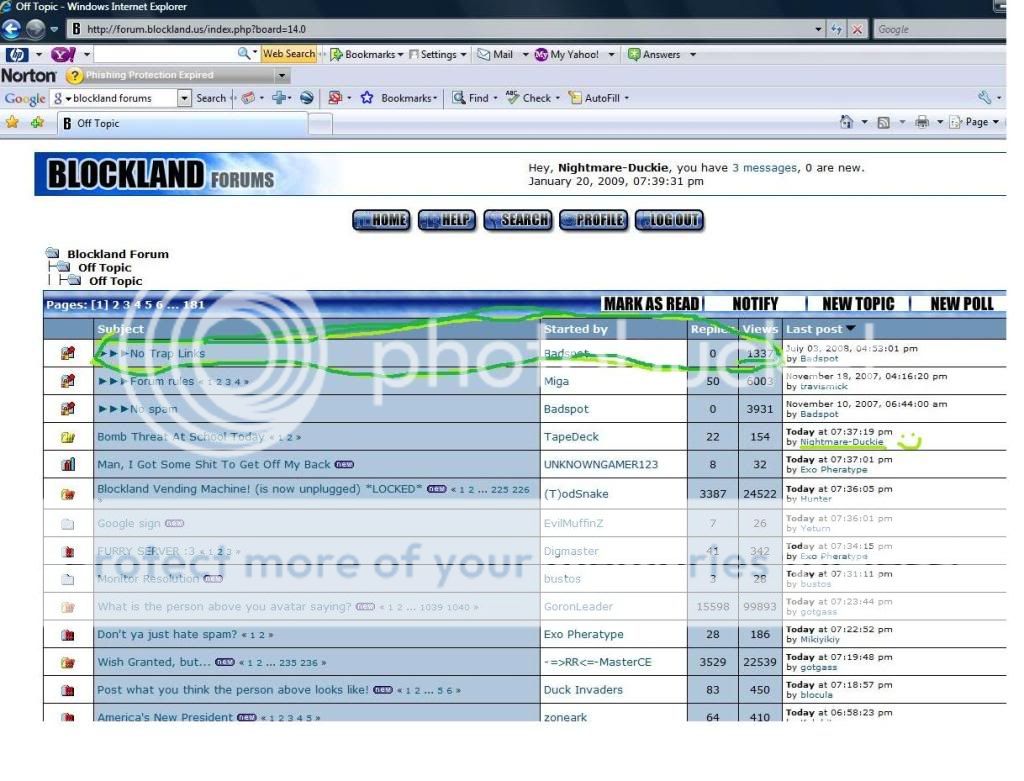Select the Off Topic browser tab
Viewport: 1024px width, 781px height.
point(184,123)
